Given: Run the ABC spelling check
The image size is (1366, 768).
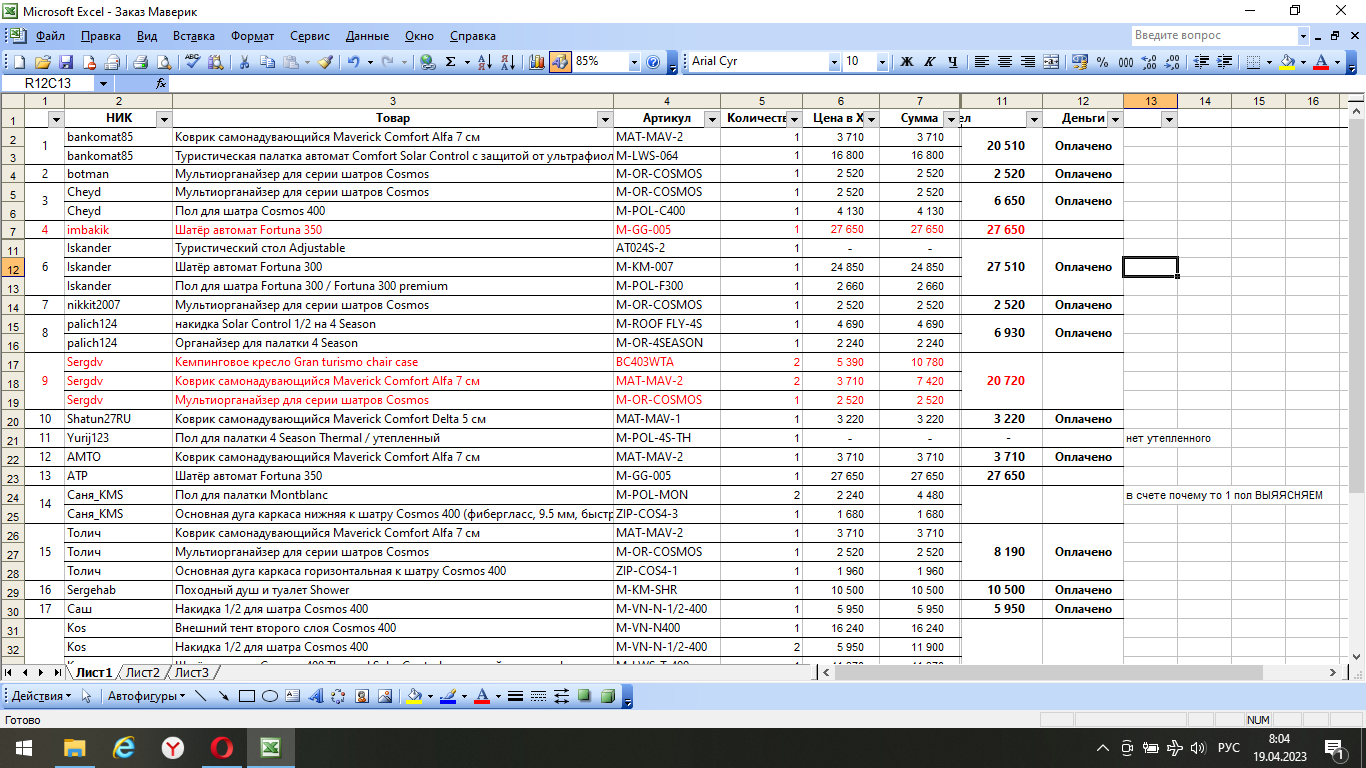Looking at the screenshot, I should coord(193,62).
